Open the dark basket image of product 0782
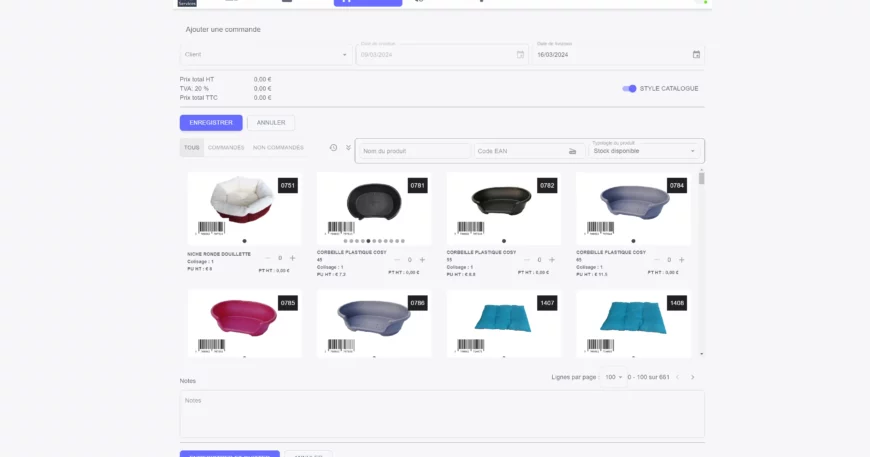Viewport: 870px width, 457px height. (502, 200)
